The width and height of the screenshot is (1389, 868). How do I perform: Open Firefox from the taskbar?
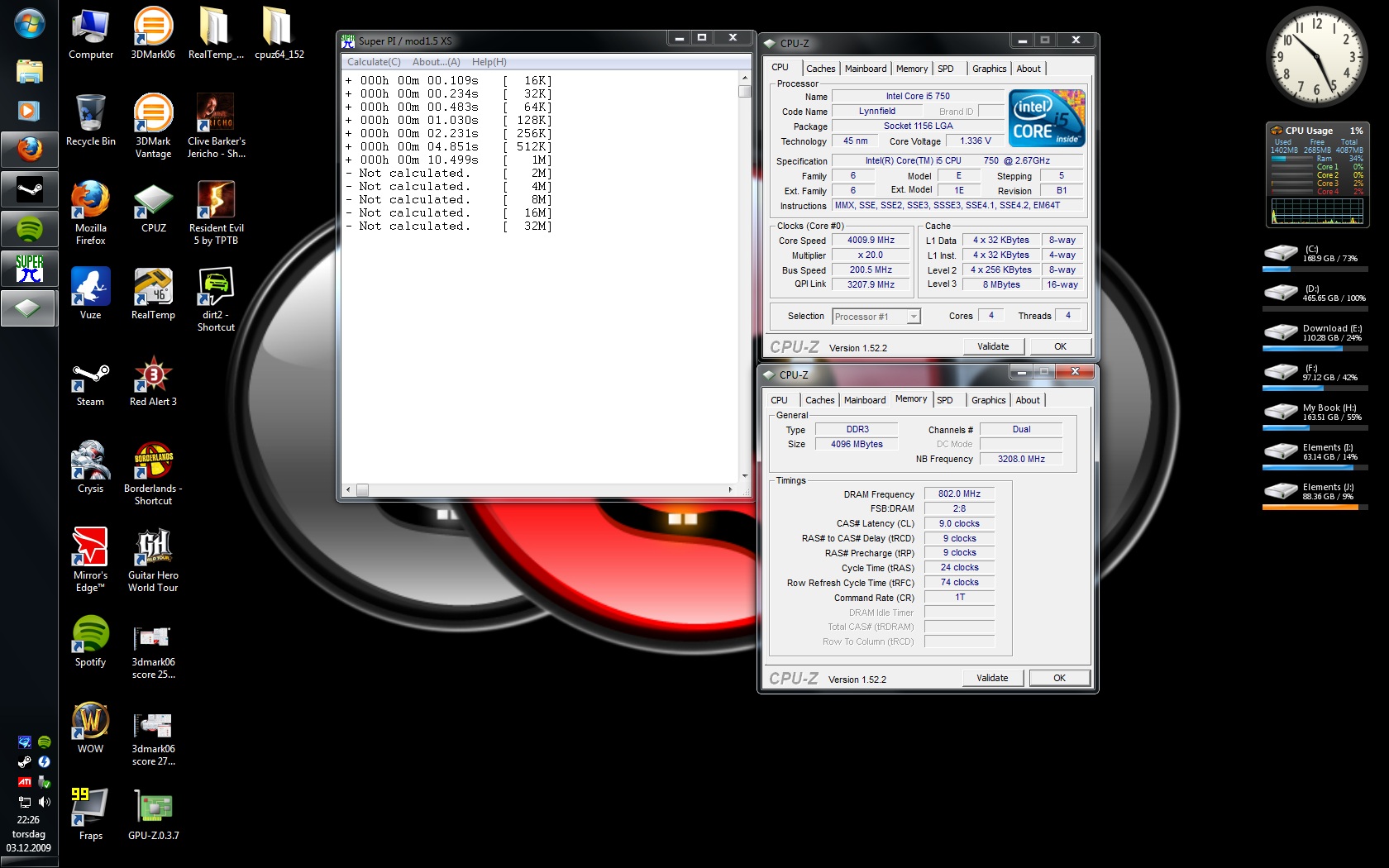(x=29, y=149)
